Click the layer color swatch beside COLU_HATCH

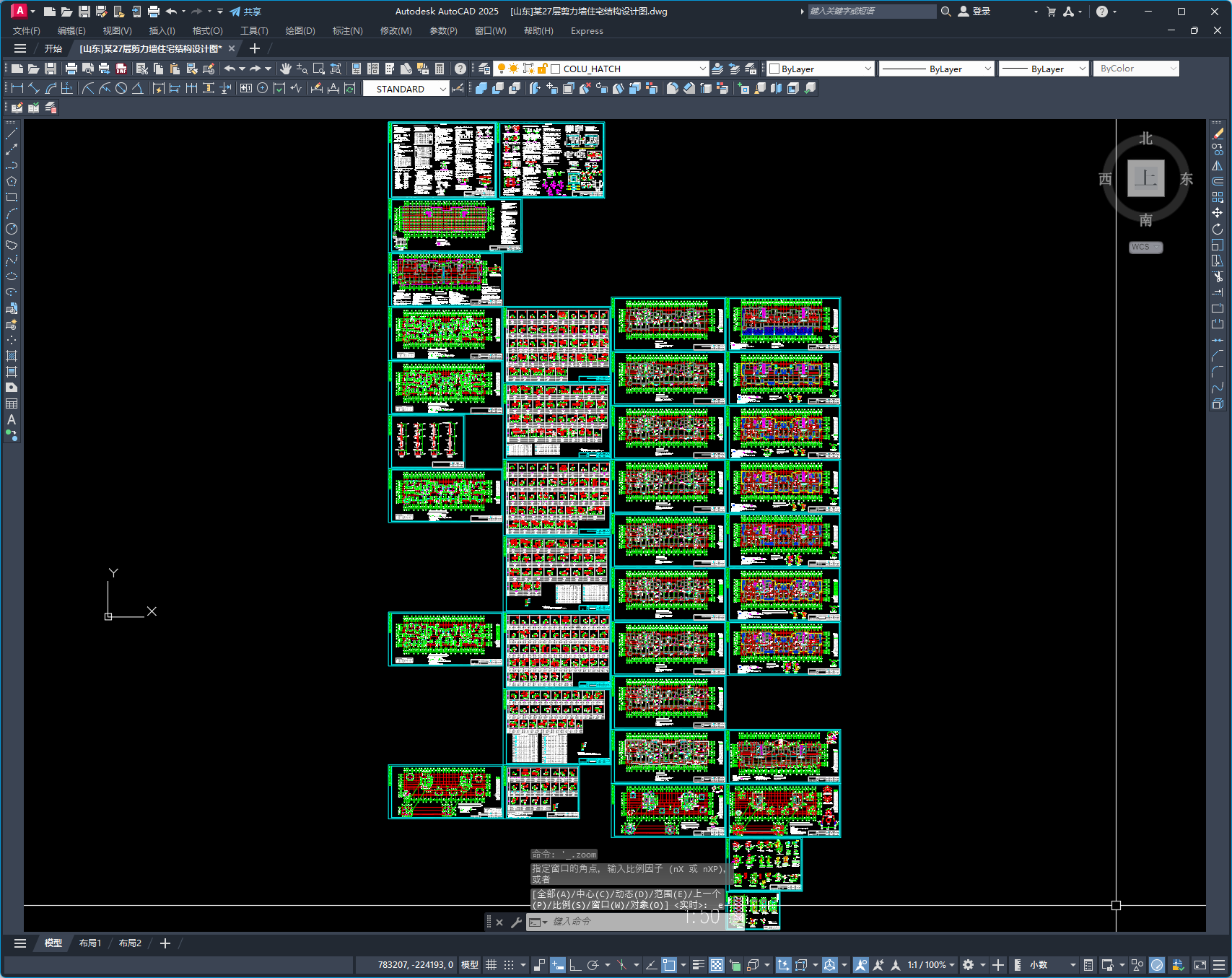[556, 69]
